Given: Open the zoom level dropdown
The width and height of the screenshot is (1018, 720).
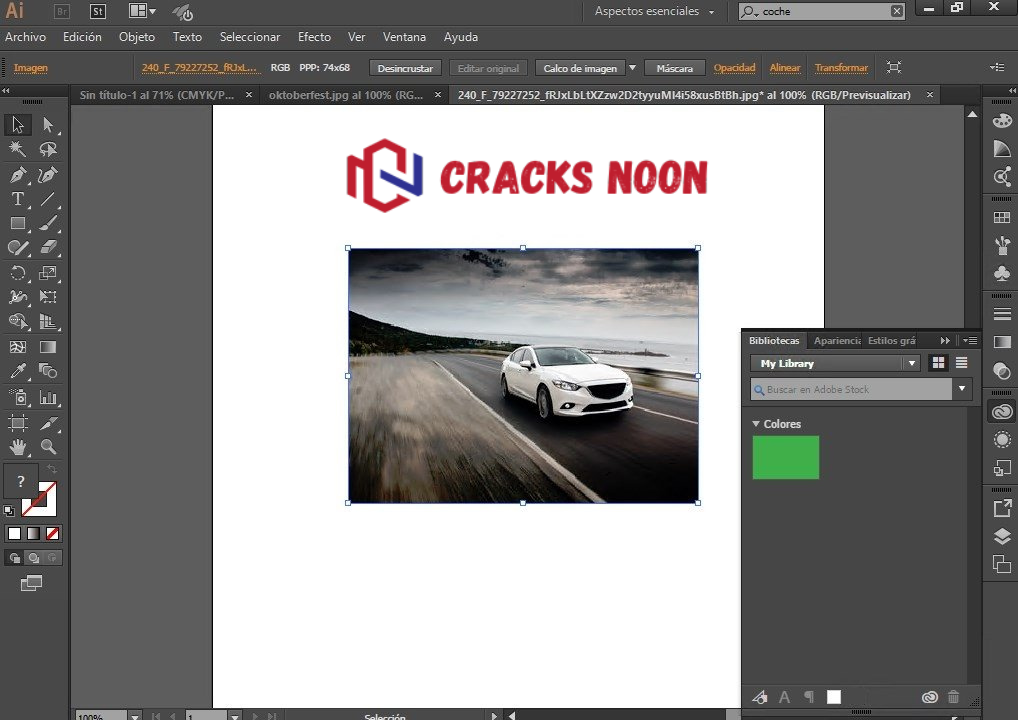Looking at the screenshot, I should click(x=135, y=716).
